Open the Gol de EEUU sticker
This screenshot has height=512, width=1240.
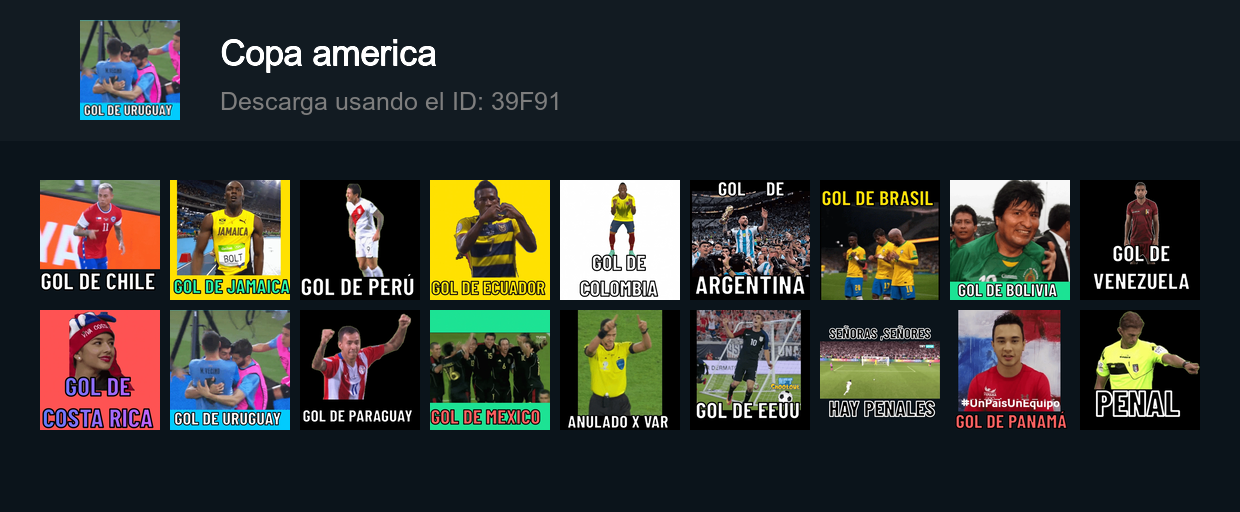point(750,370)
